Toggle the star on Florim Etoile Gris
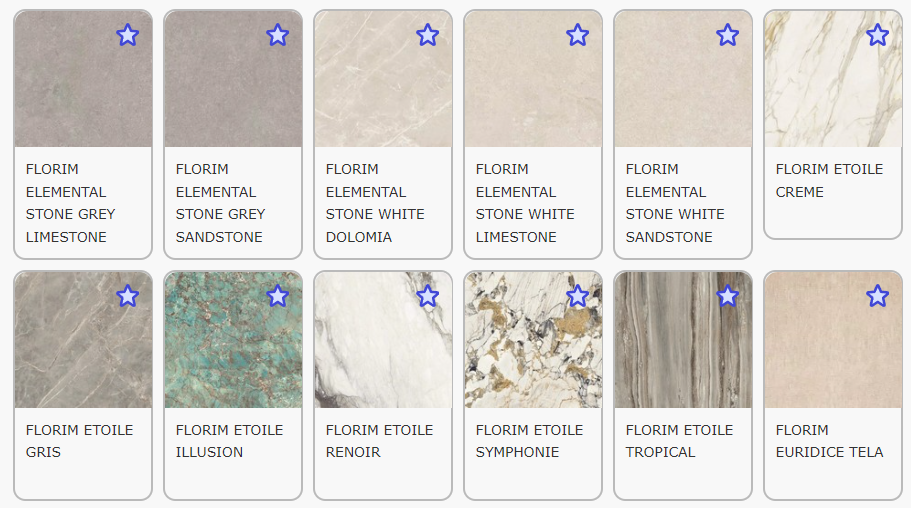The width and height of the screenshot is (911, 508). click(x=127, y=296)
